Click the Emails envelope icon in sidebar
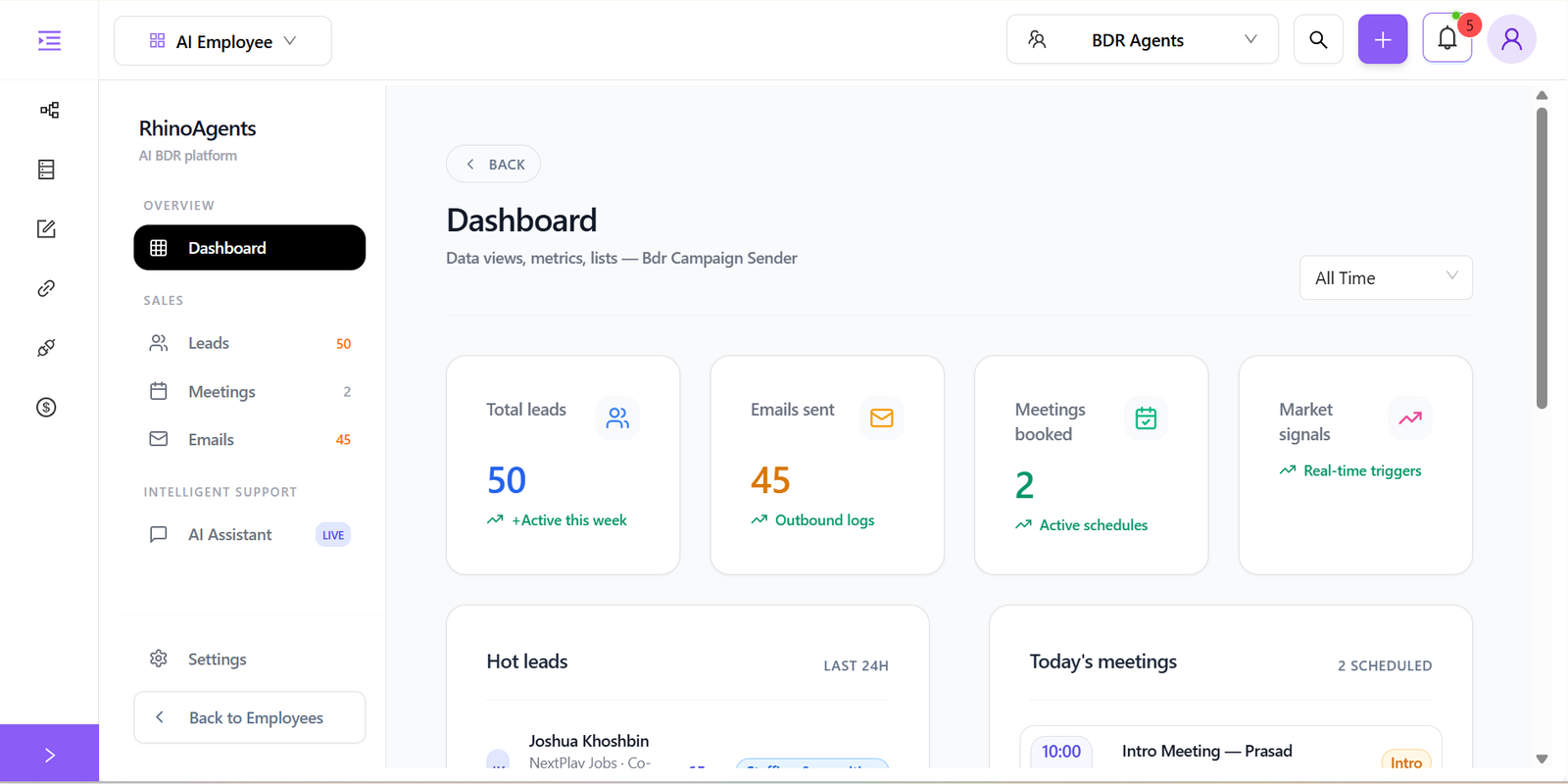Image resolution: width=1568 pixels, height=784 pixels. 159,439
